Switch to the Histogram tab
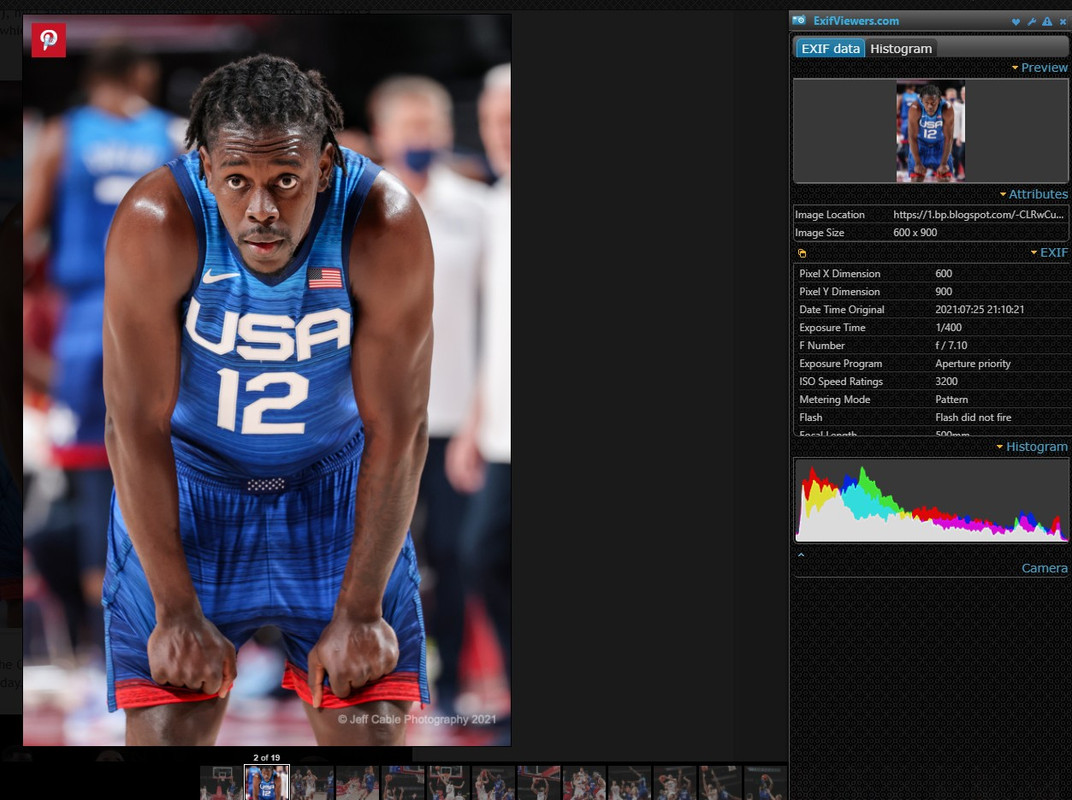This screenshot has width=1072, height=800. pos(900,49)
